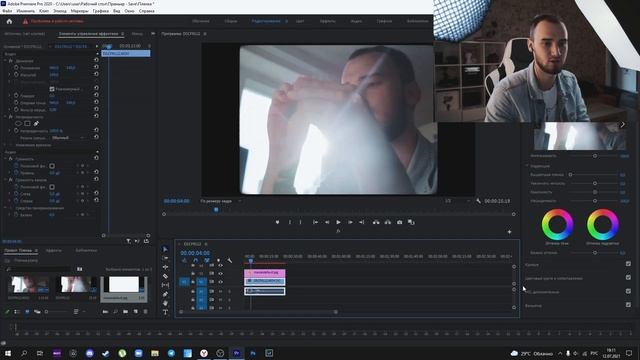Image resolution: width=640 pixels, height=360 pixels.
Task: Toggle Bypass checkbox under Channel Volume
Action: (x=52, y=187)
